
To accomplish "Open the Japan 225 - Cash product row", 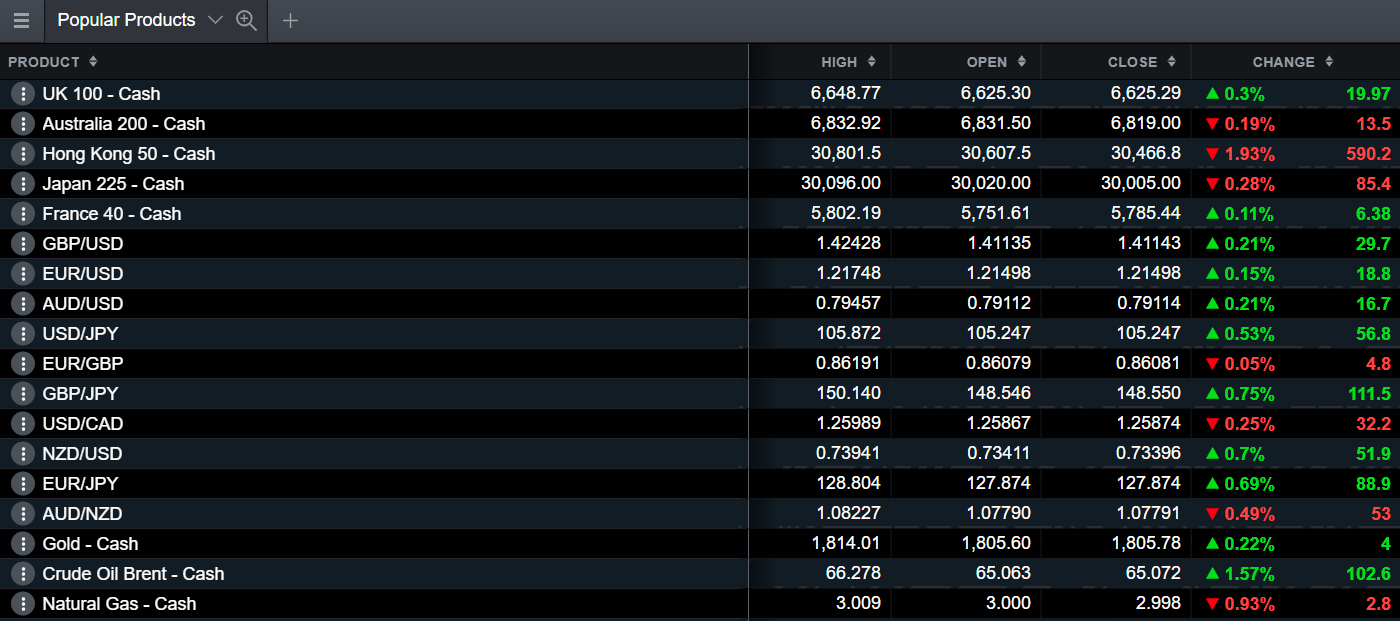I will click(x=113, y=184).
